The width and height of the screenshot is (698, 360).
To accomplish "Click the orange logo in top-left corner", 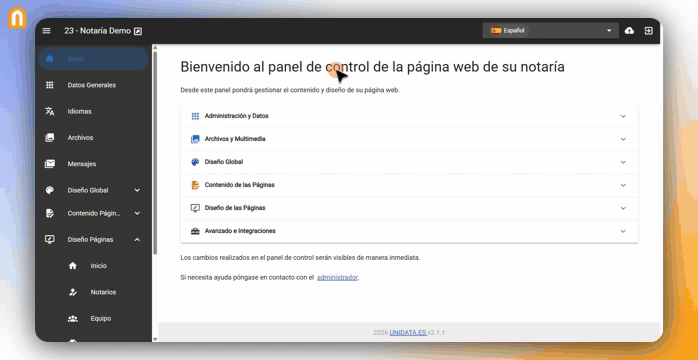I will pyautogui.click(x=17, y=18).
